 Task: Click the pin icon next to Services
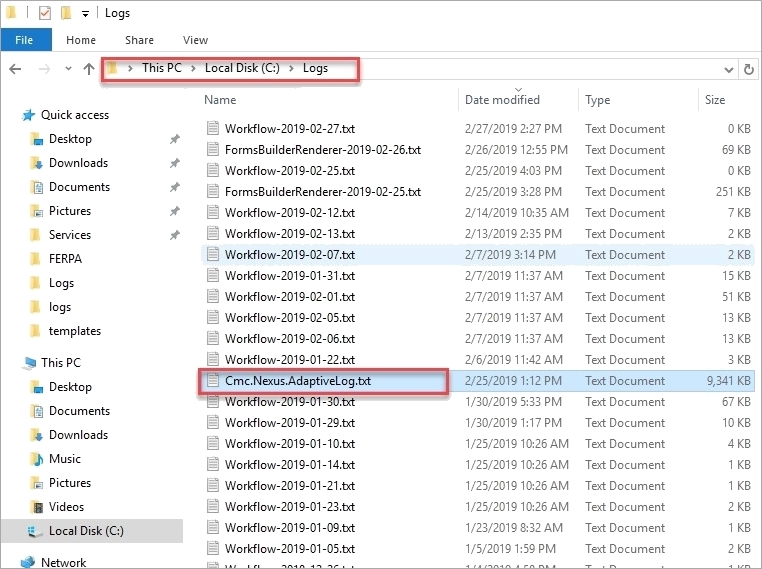tap(174, 235)
